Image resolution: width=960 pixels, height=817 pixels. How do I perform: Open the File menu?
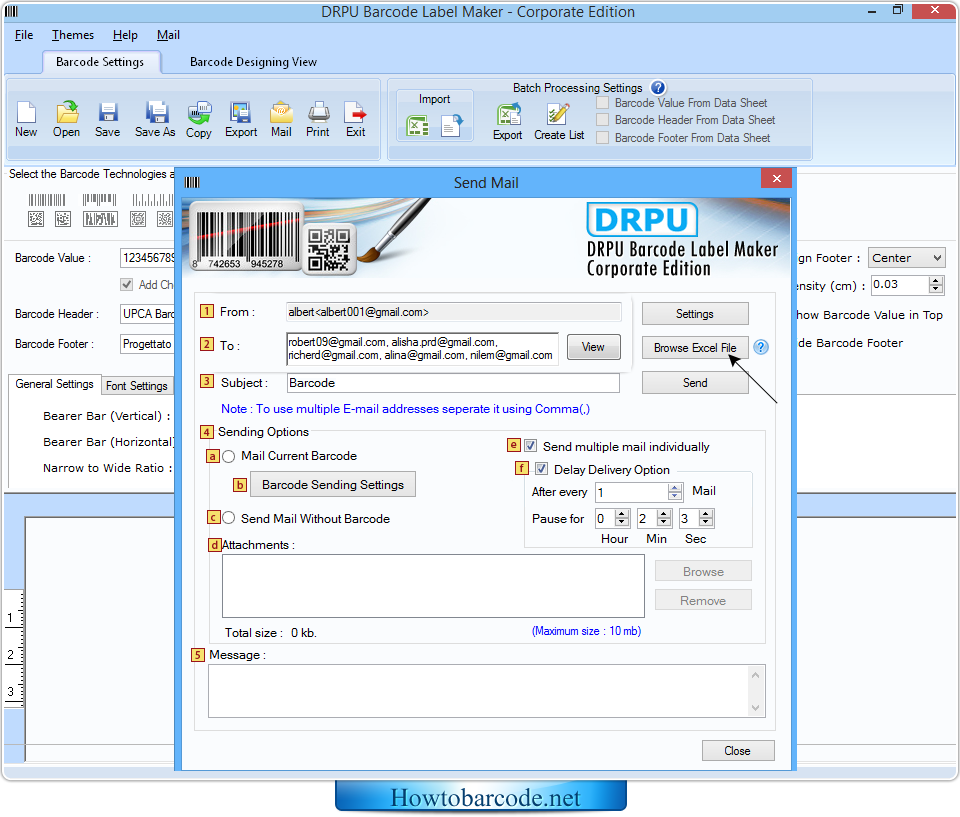[x=24, y=35]
